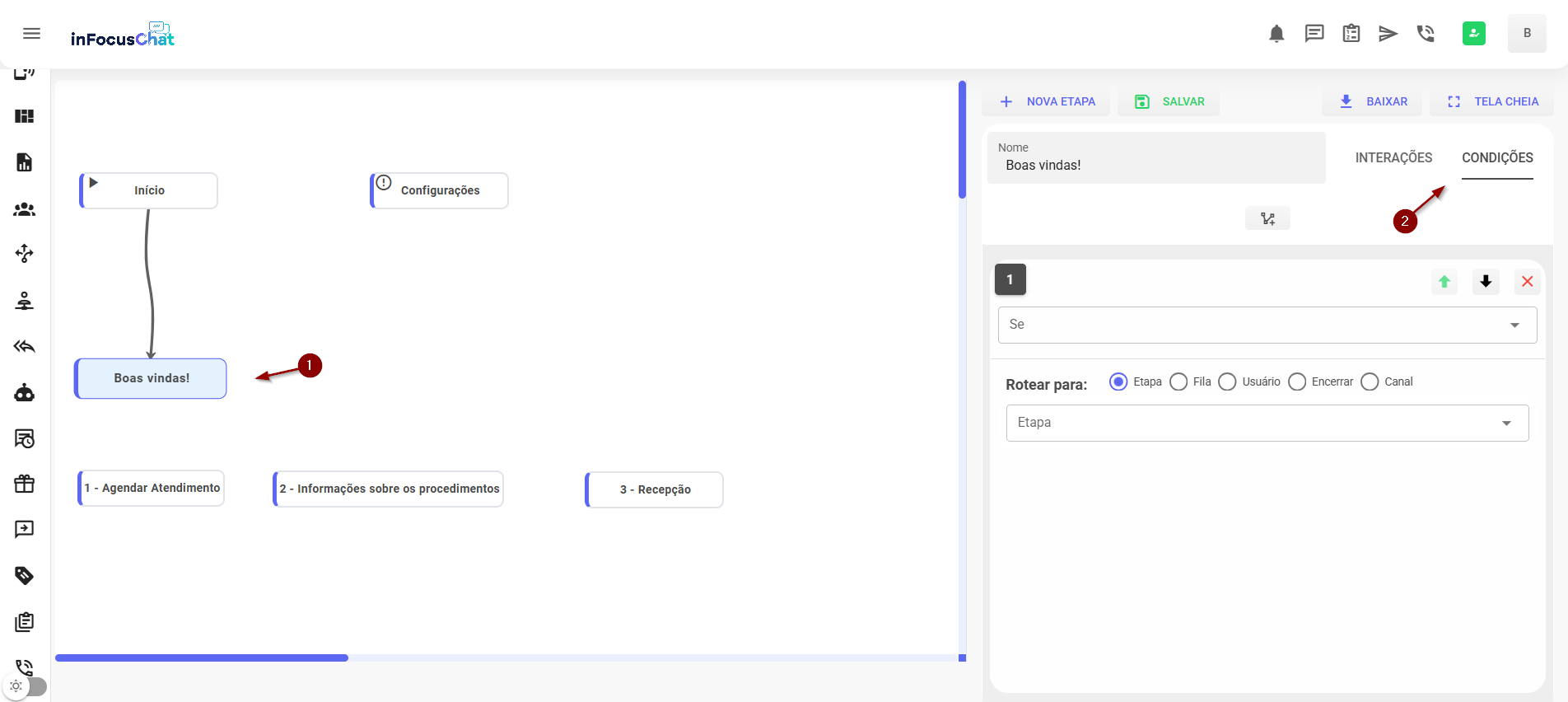Open the hamburger menu
This screenshot has width=1568, height=702.
[31, 34]
